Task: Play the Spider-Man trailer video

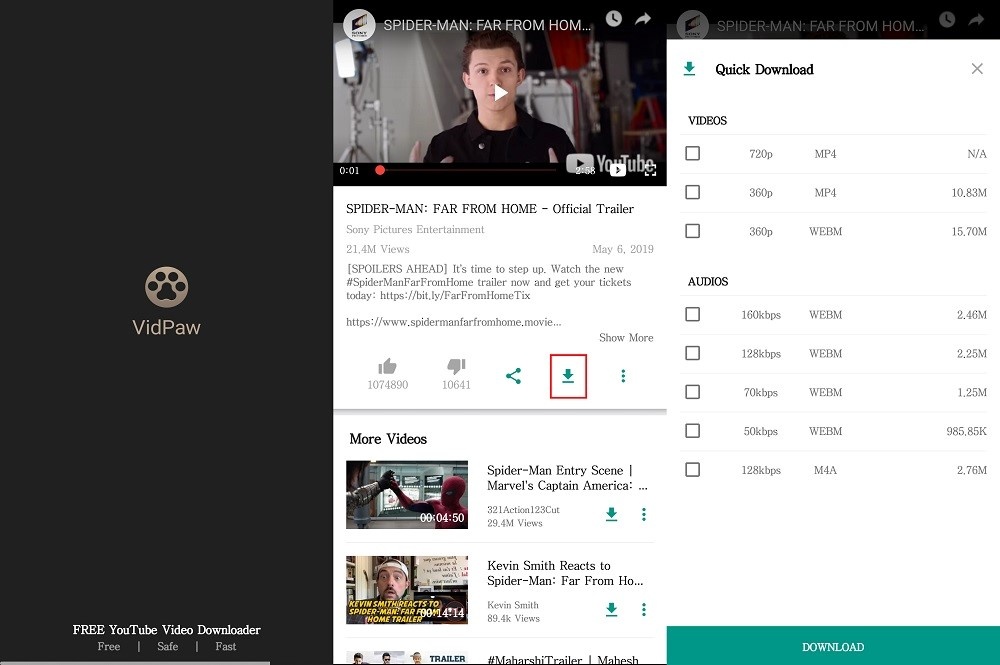Action: coord(501,93)
